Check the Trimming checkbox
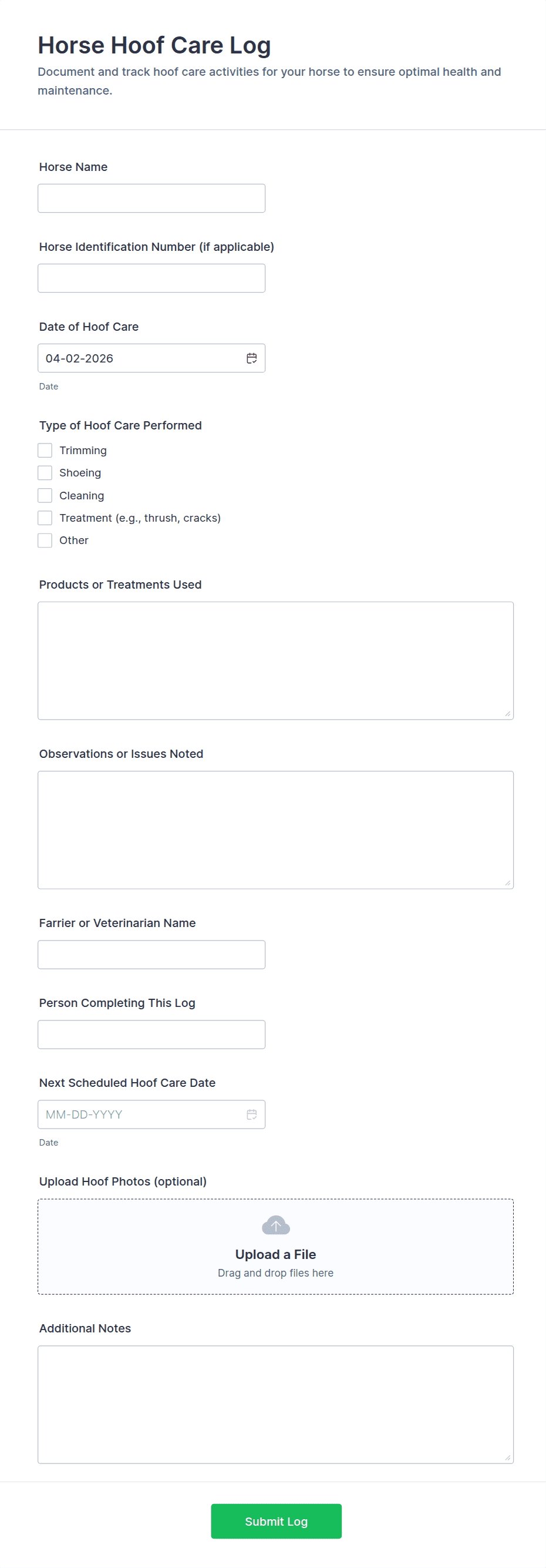Screen dimensions: 546x1568 coord(45,451)
